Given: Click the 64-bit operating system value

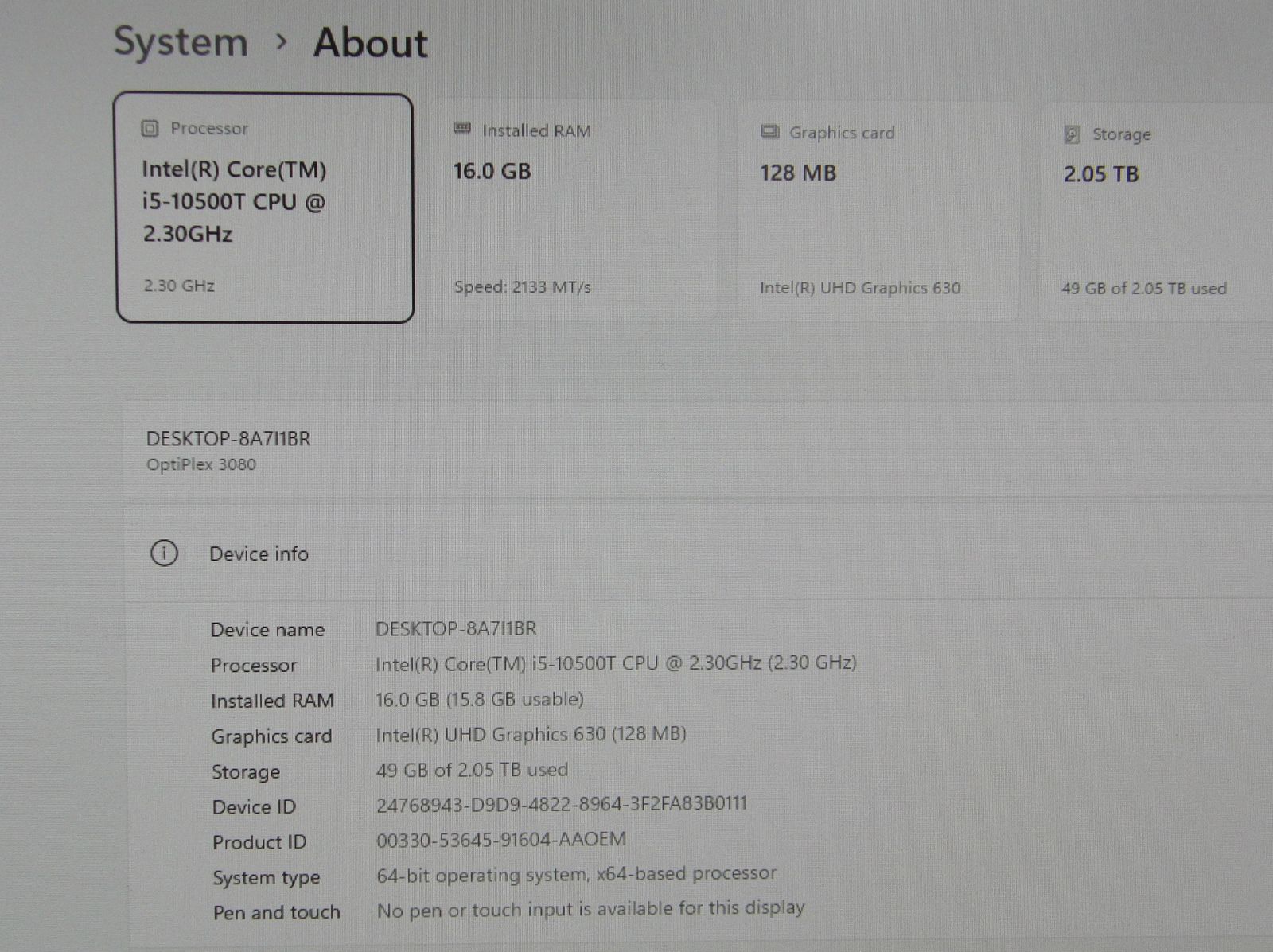Looking at the screenshot, I should pos(577,875).
